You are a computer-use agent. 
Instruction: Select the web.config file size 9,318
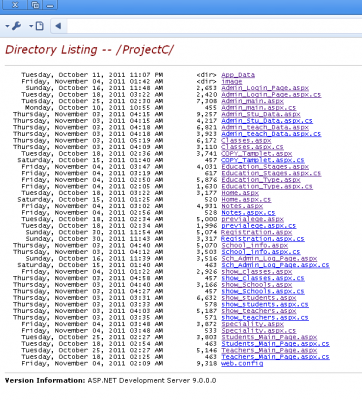click(207, 364)
